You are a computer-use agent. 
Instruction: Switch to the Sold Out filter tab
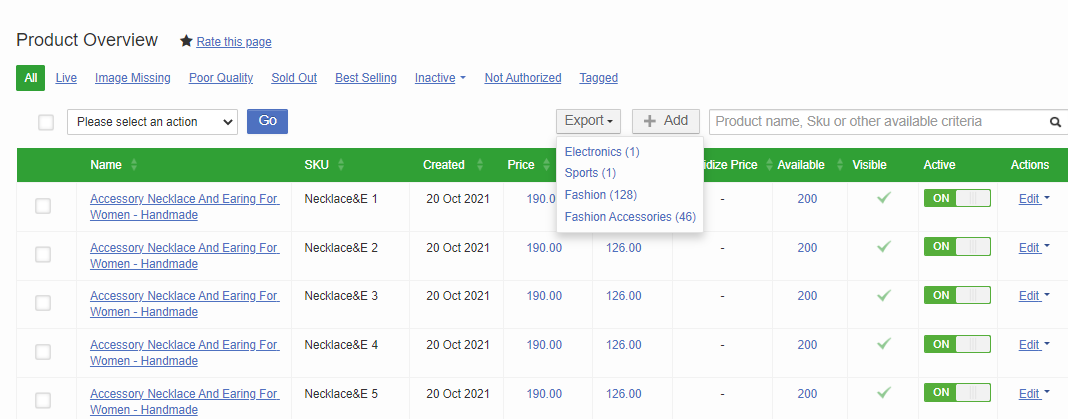[x=294, y=78]
